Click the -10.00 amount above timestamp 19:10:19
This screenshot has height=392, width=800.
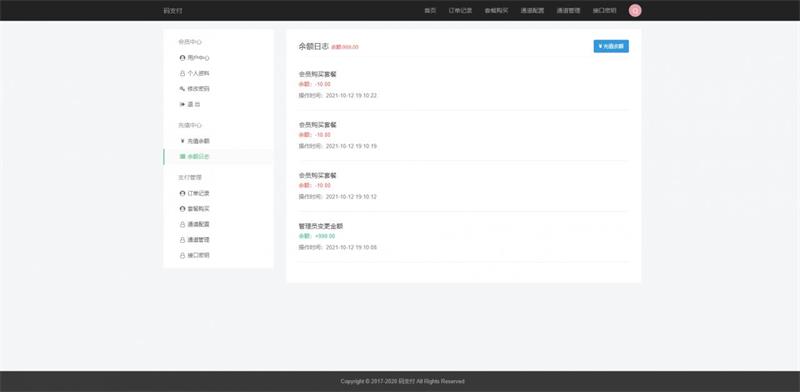[322, 135]
